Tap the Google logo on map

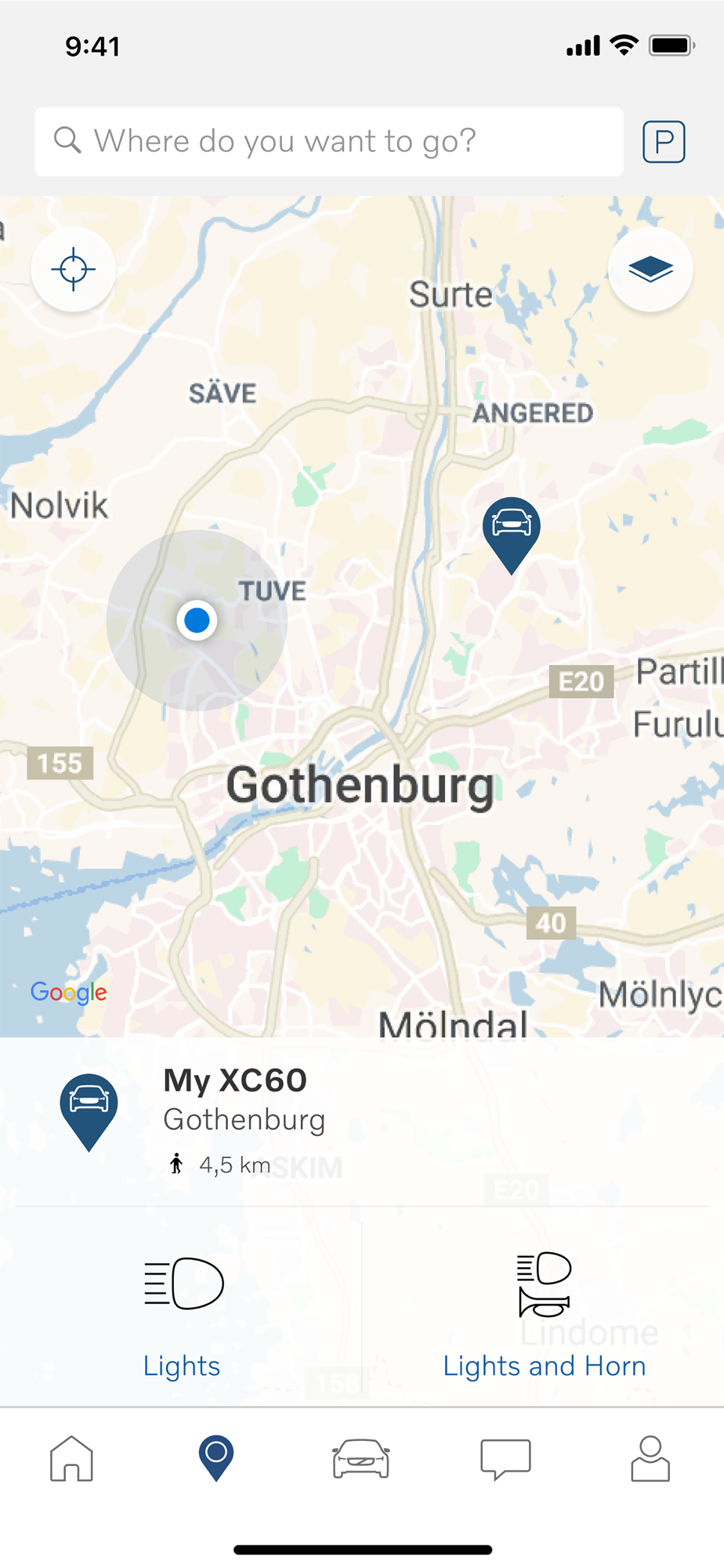[69, 993]
